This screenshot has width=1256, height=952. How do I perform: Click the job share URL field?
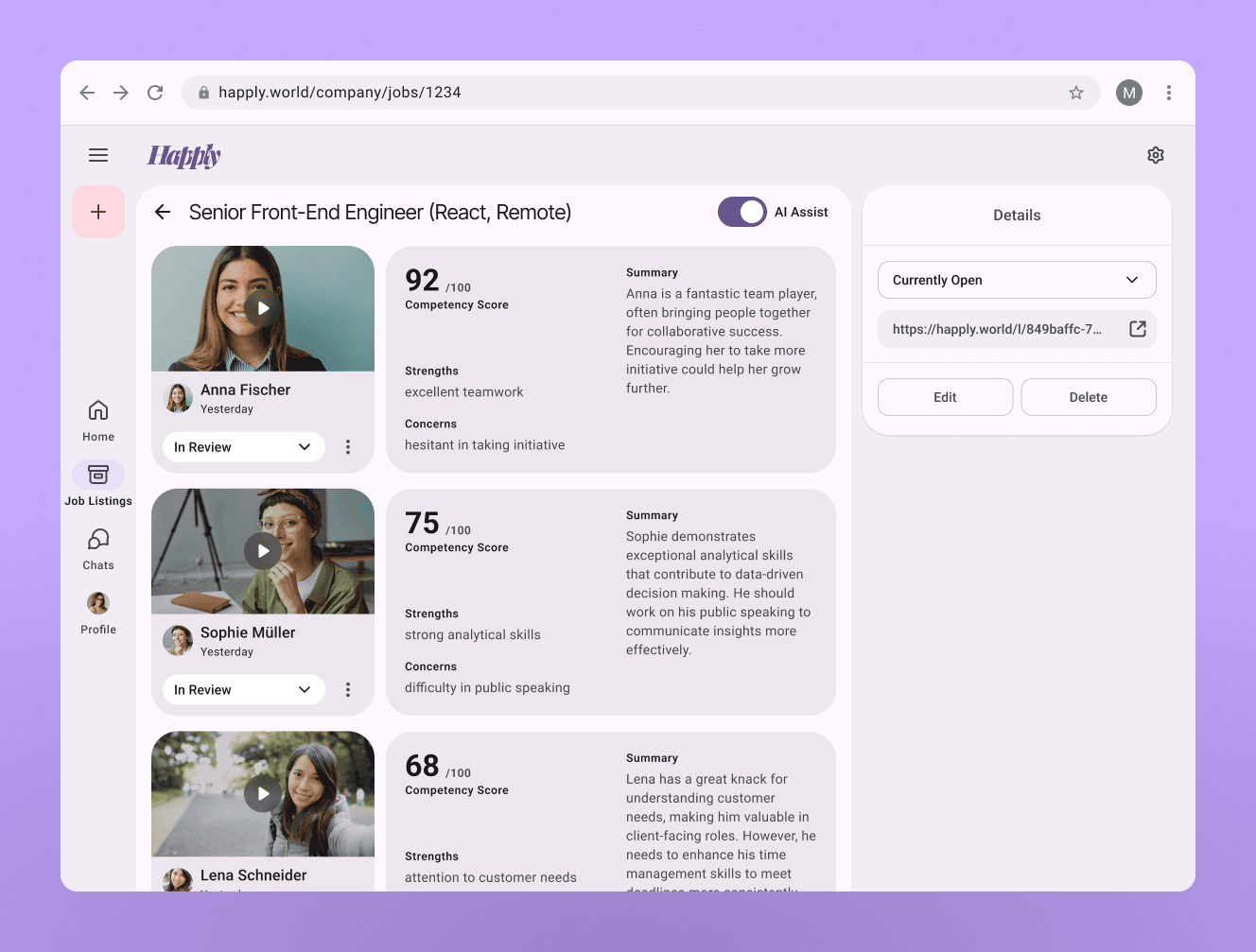point(1017,329)
